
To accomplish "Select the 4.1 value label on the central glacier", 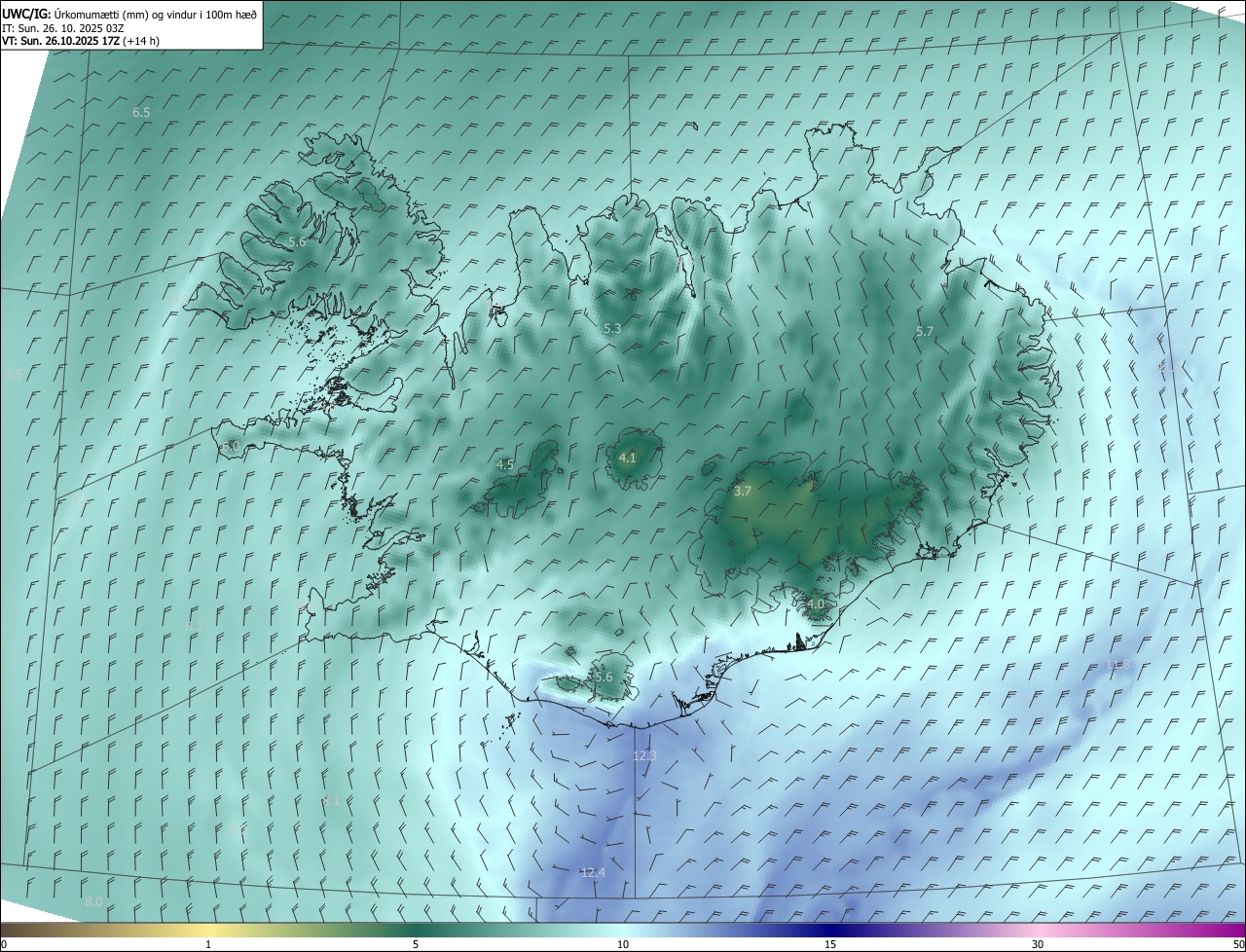I will pyautogui.click(x=628, y=458).
